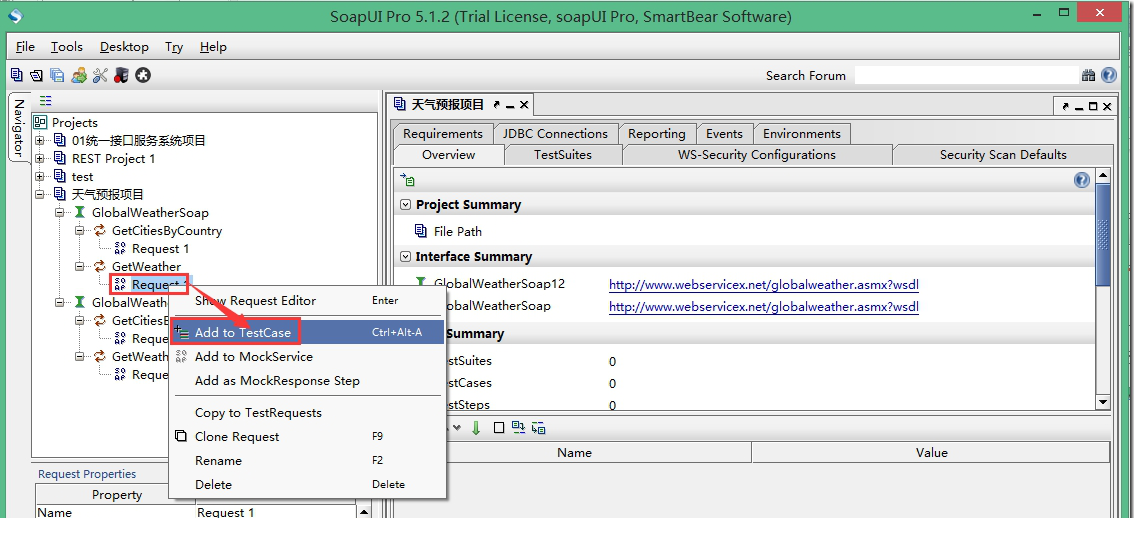
Task: Open the File menu
Action: coord(25,46)
